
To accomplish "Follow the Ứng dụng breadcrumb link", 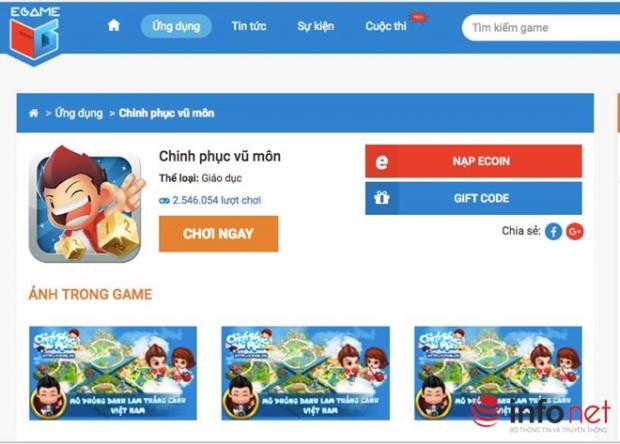I will pyautogui.click(x=79, y=113).
